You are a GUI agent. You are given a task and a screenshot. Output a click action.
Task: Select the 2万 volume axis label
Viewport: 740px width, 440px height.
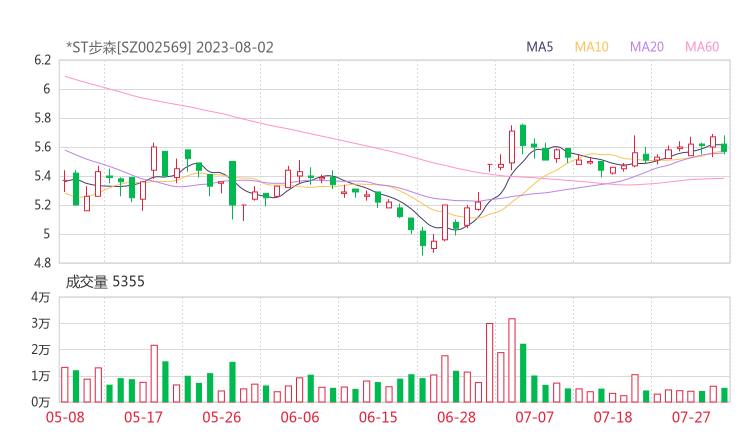tap(41, 350)
